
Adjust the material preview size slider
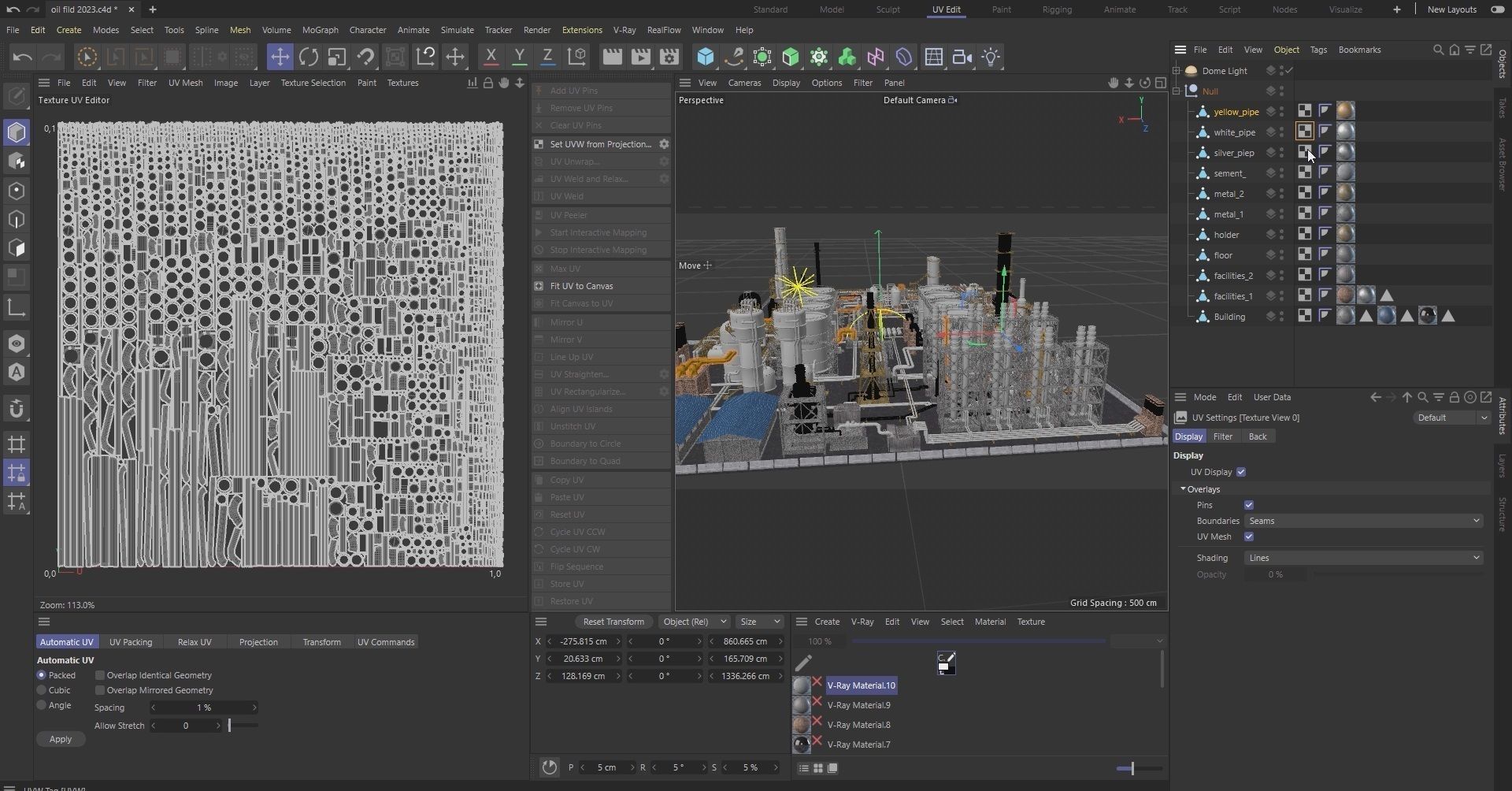click(x=1139, y=768)
